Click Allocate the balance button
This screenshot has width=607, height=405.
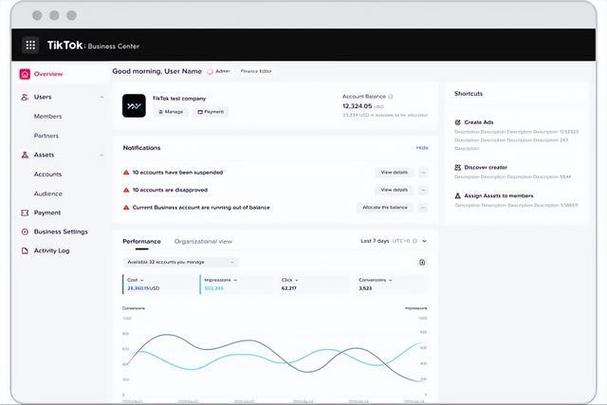(385, 208)
